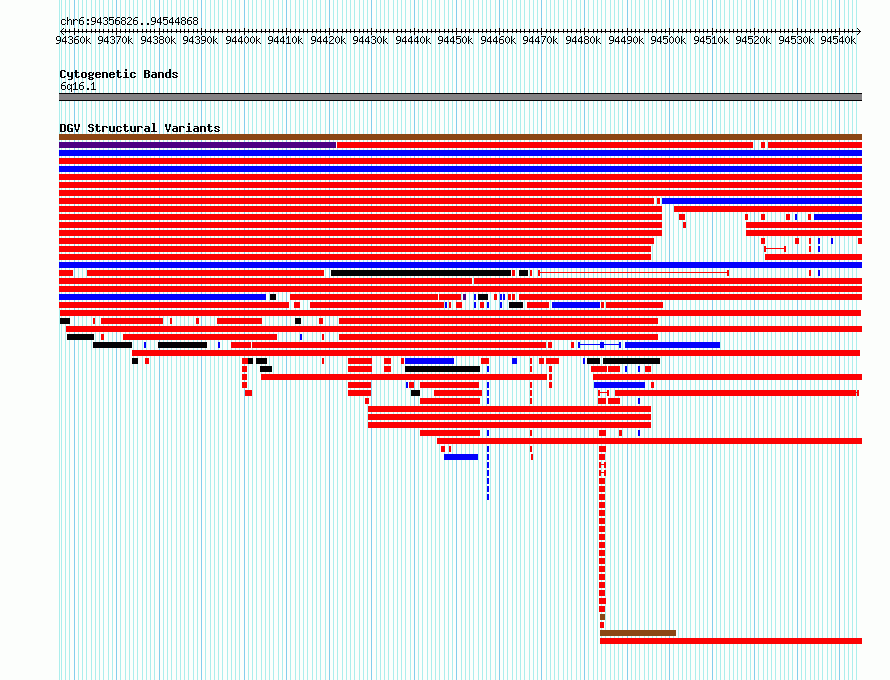Click the 94380k ruler tick label
The width and height of the screenshot is (890, 680).
(158, 40)
